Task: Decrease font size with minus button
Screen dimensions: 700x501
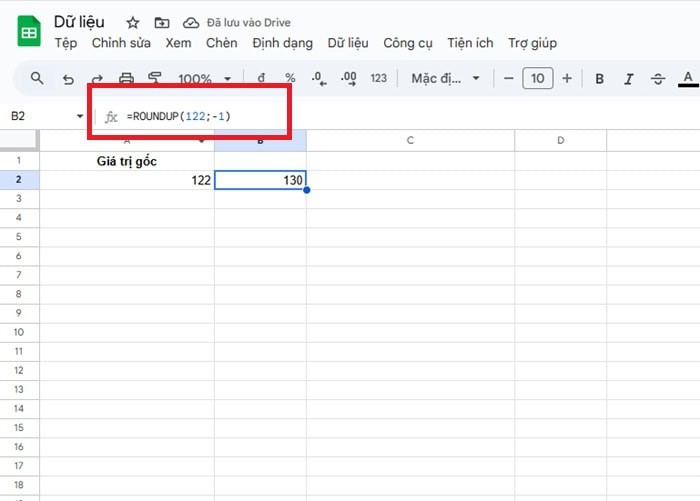Action: point(508,79)
